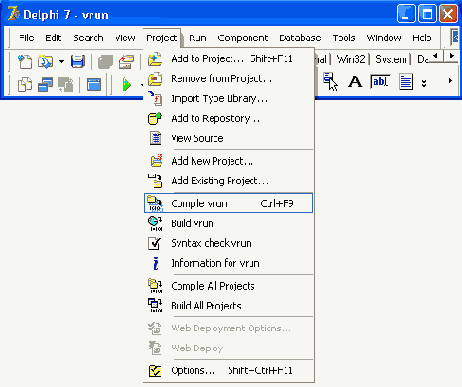Screen dimensions: 462x387
Task: Select the pointer tool in component palette
Action: click(x=330, y=82)
